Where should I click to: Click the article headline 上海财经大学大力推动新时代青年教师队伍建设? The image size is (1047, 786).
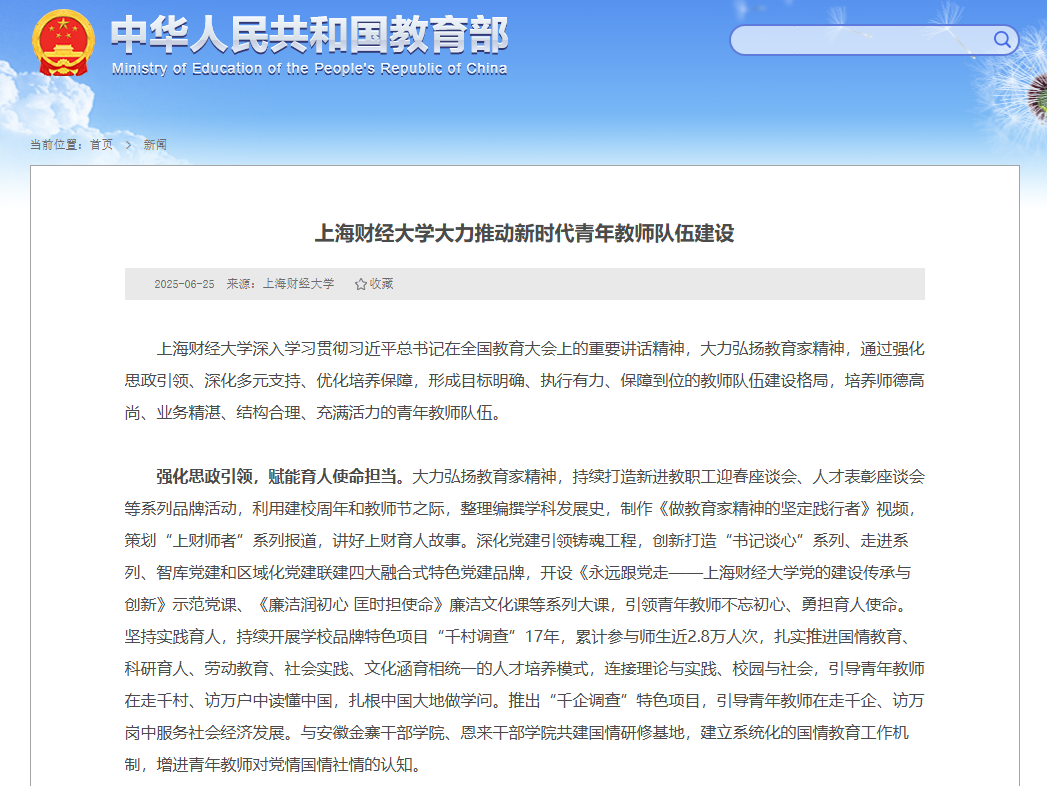tap(524, 234)
